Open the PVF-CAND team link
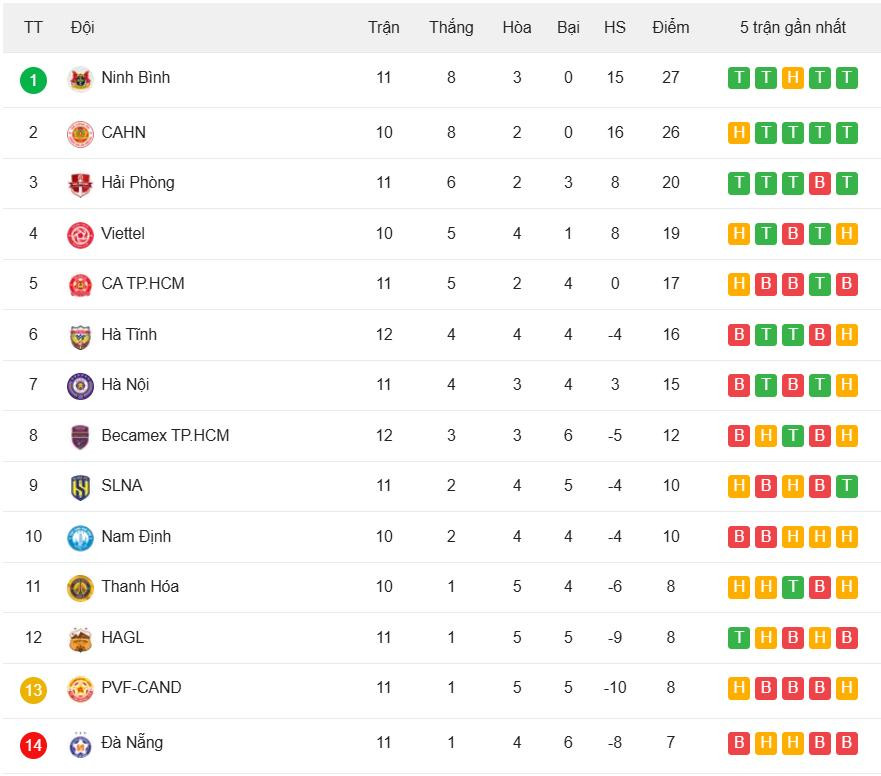Image resolution: width=881 pixels, height=776 pixels. pos(141,688)
